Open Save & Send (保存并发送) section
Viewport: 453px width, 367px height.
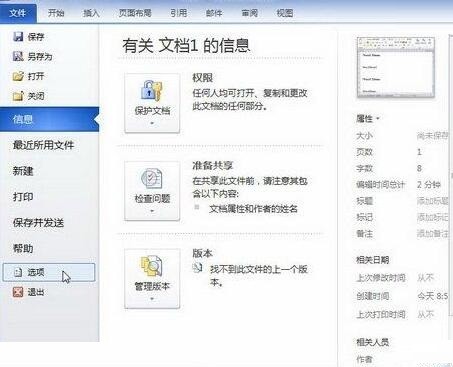point(38,223)
